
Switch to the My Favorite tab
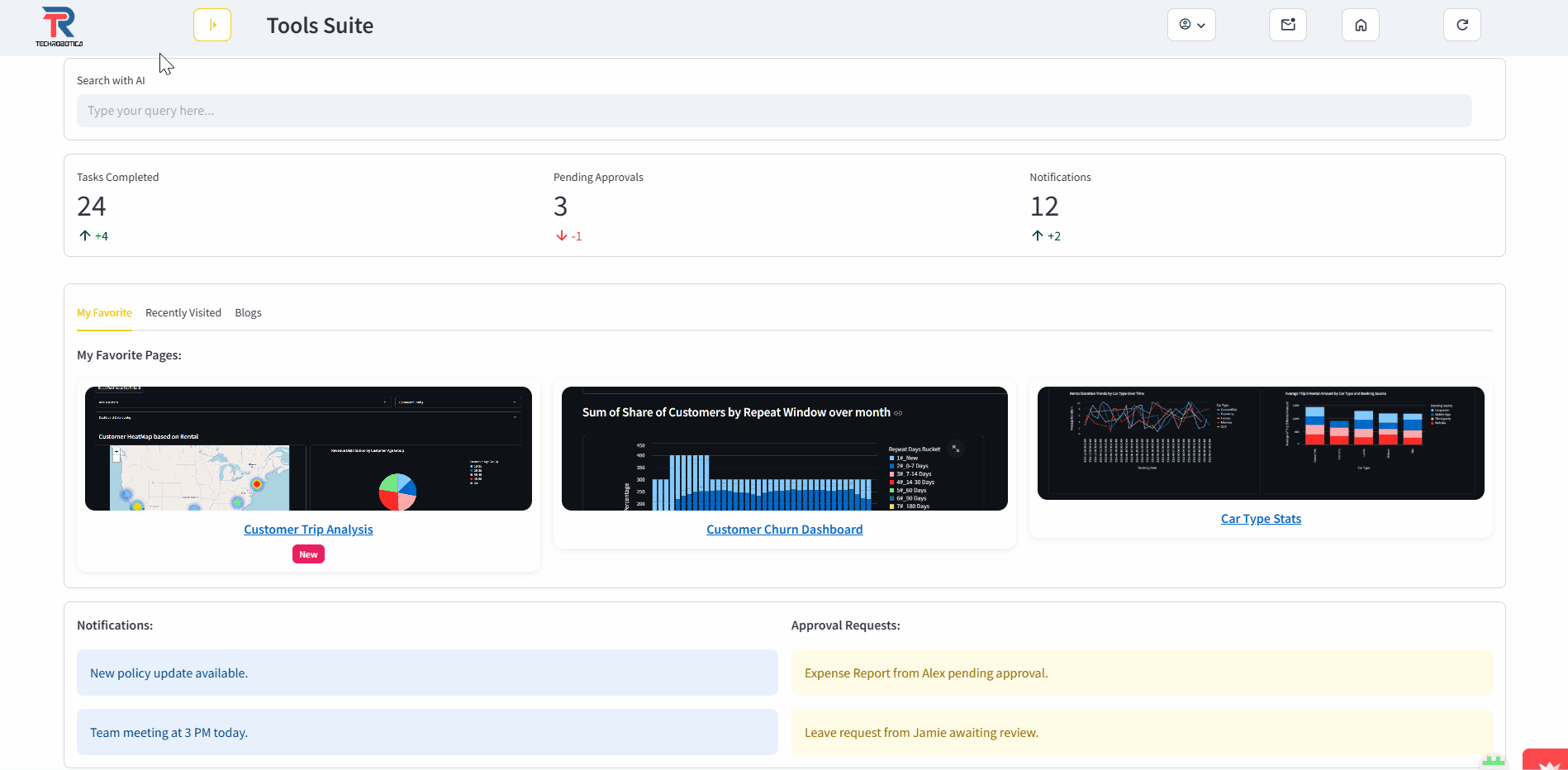[x=104, y=313]
